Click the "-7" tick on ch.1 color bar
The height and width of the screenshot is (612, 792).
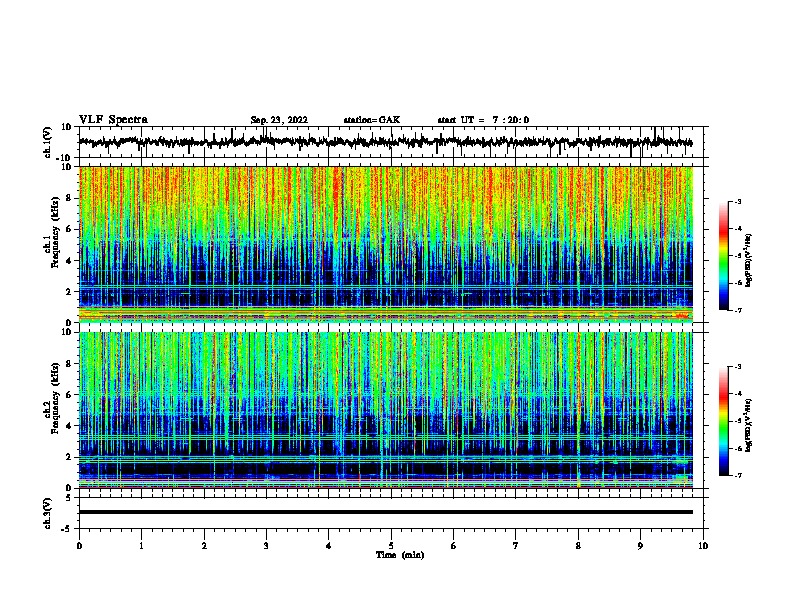point(737,310)
